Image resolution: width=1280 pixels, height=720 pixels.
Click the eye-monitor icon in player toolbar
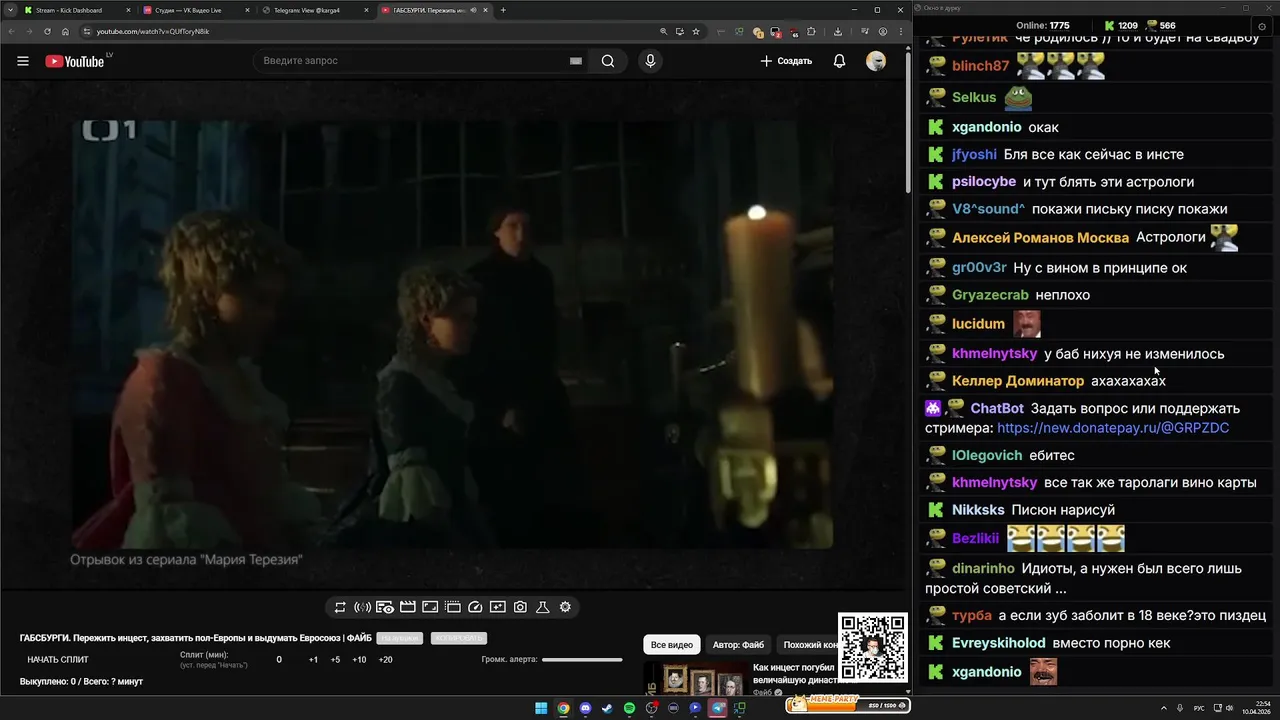(385, 607)
